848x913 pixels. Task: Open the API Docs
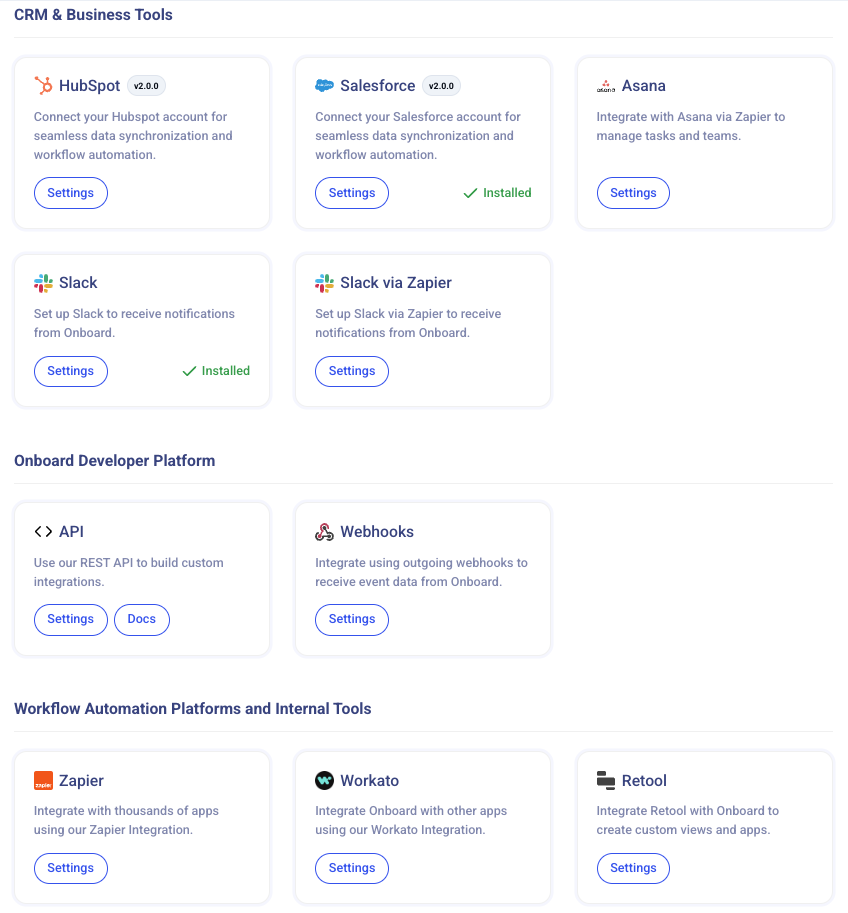[142, 619]
